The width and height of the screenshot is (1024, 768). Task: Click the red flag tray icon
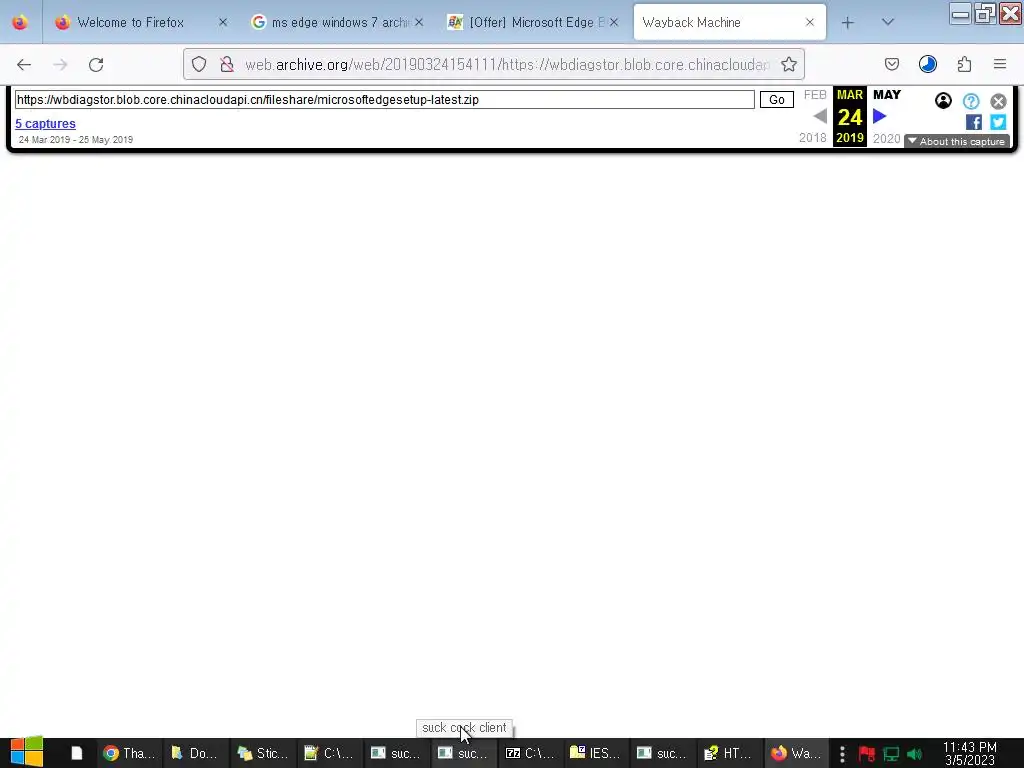867,754
